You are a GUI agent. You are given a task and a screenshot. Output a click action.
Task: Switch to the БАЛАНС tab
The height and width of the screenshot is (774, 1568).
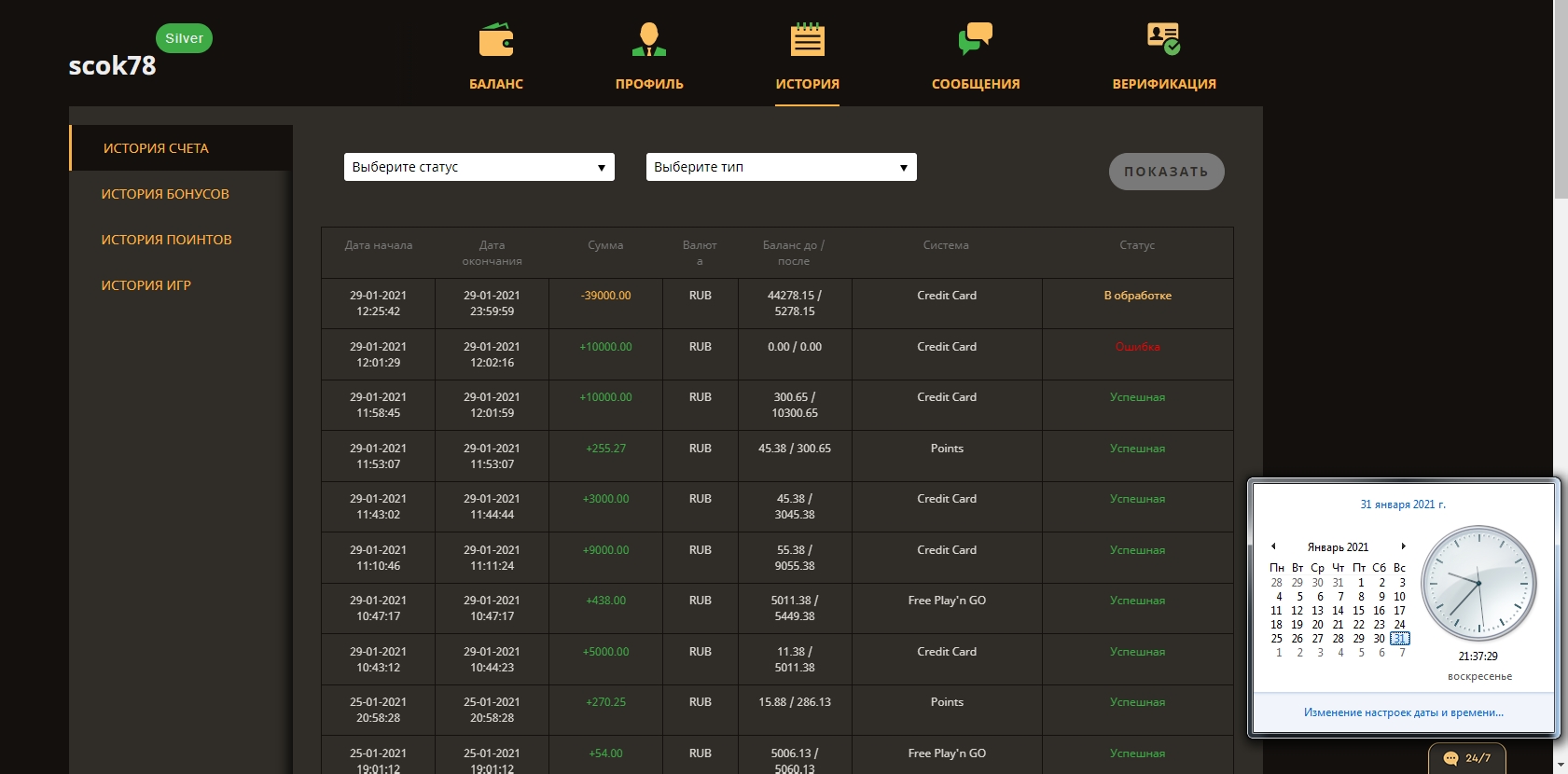click(496, 84)
